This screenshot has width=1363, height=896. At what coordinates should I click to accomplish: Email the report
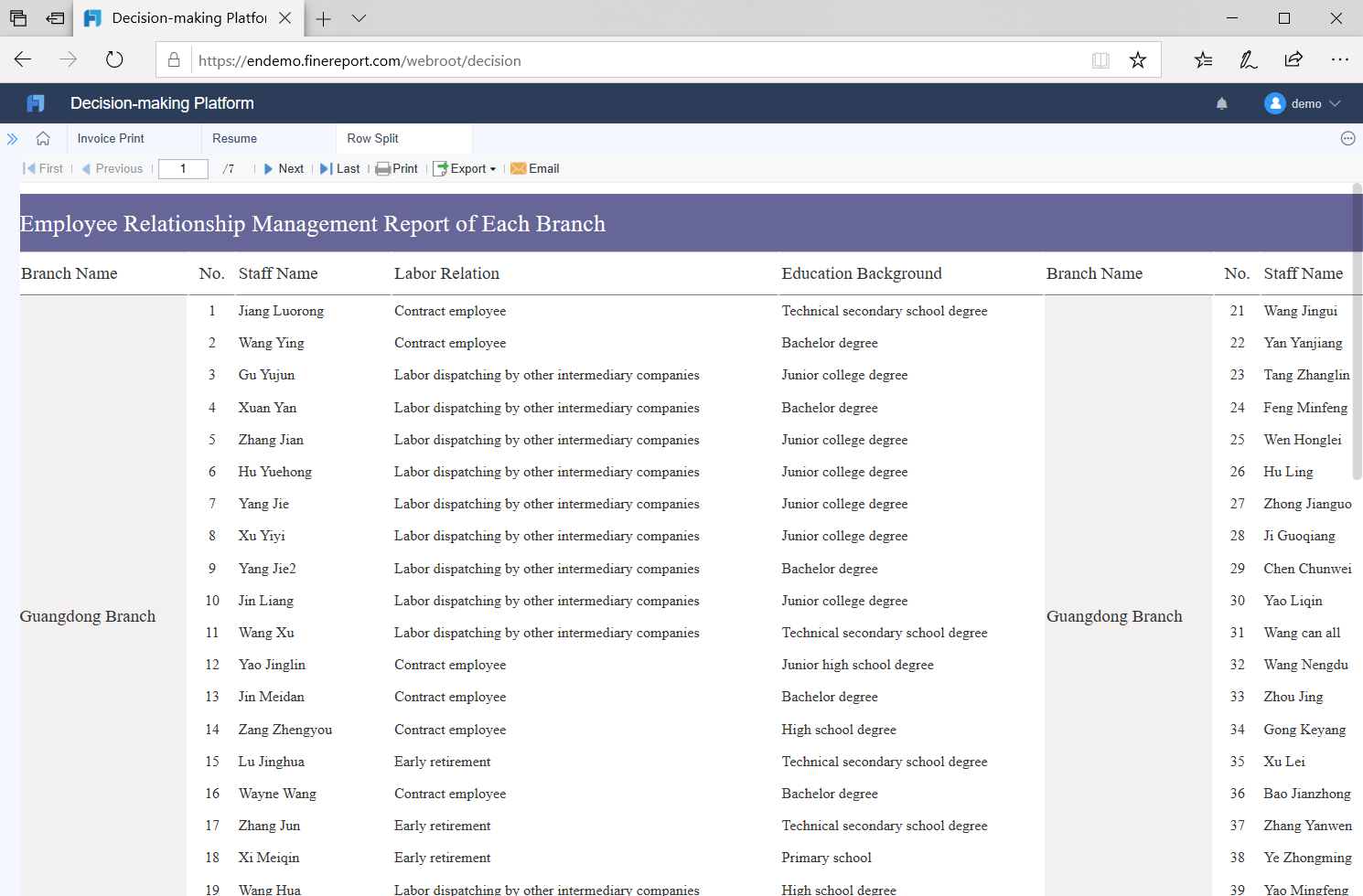coord(535,169)
